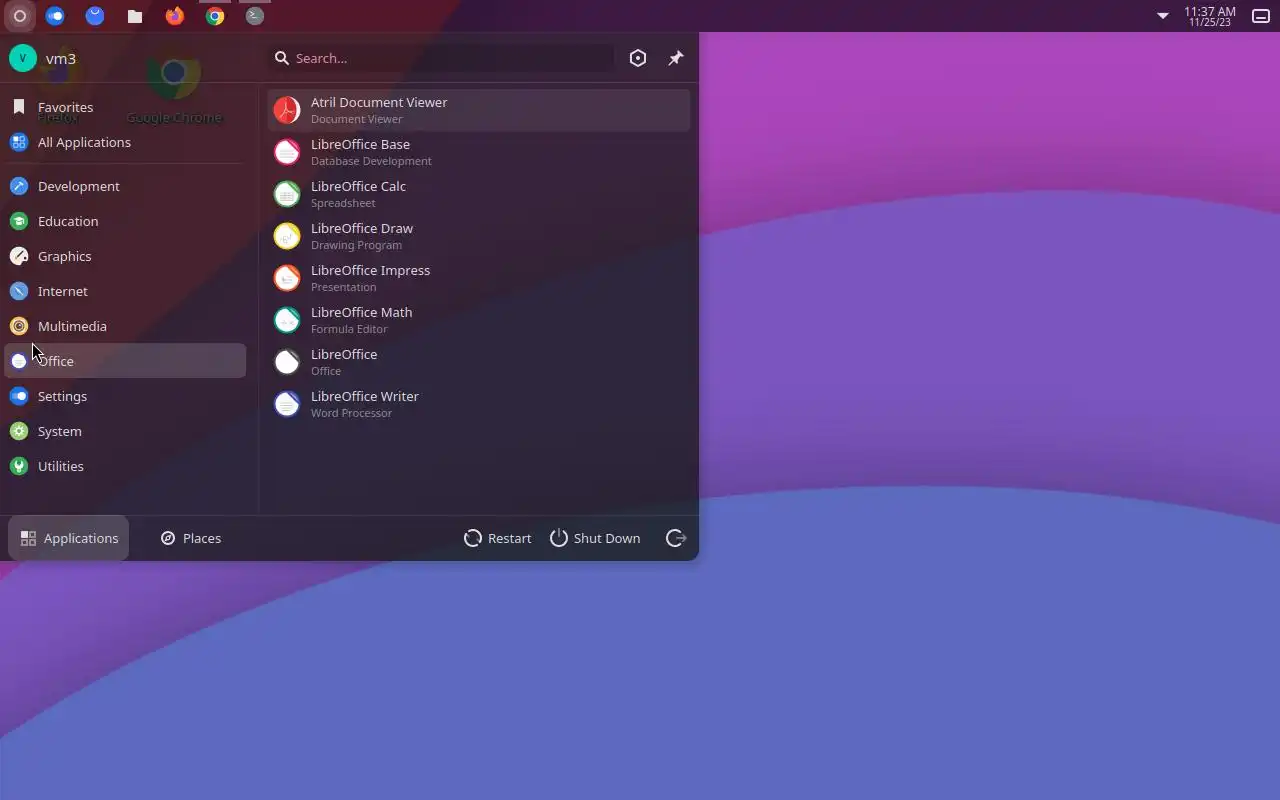Click the hexagon configure icon beside search
The height and width of the screenshot is (800, 1280).
[x=638, y=58]
